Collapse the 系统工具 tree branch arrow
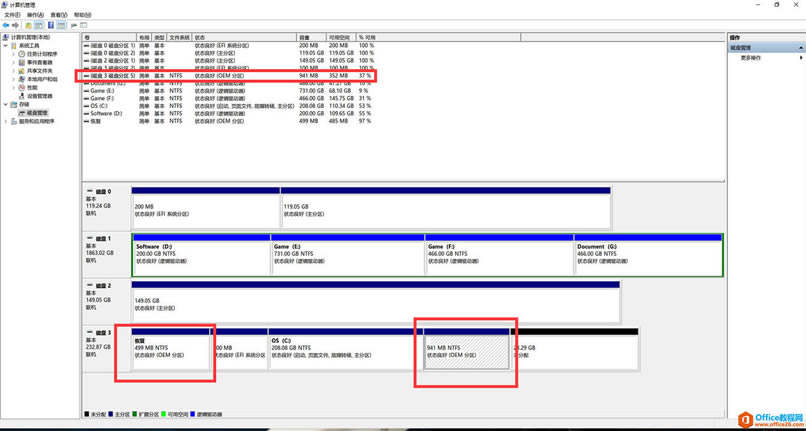806x431 pixels. tap(6, 45)
